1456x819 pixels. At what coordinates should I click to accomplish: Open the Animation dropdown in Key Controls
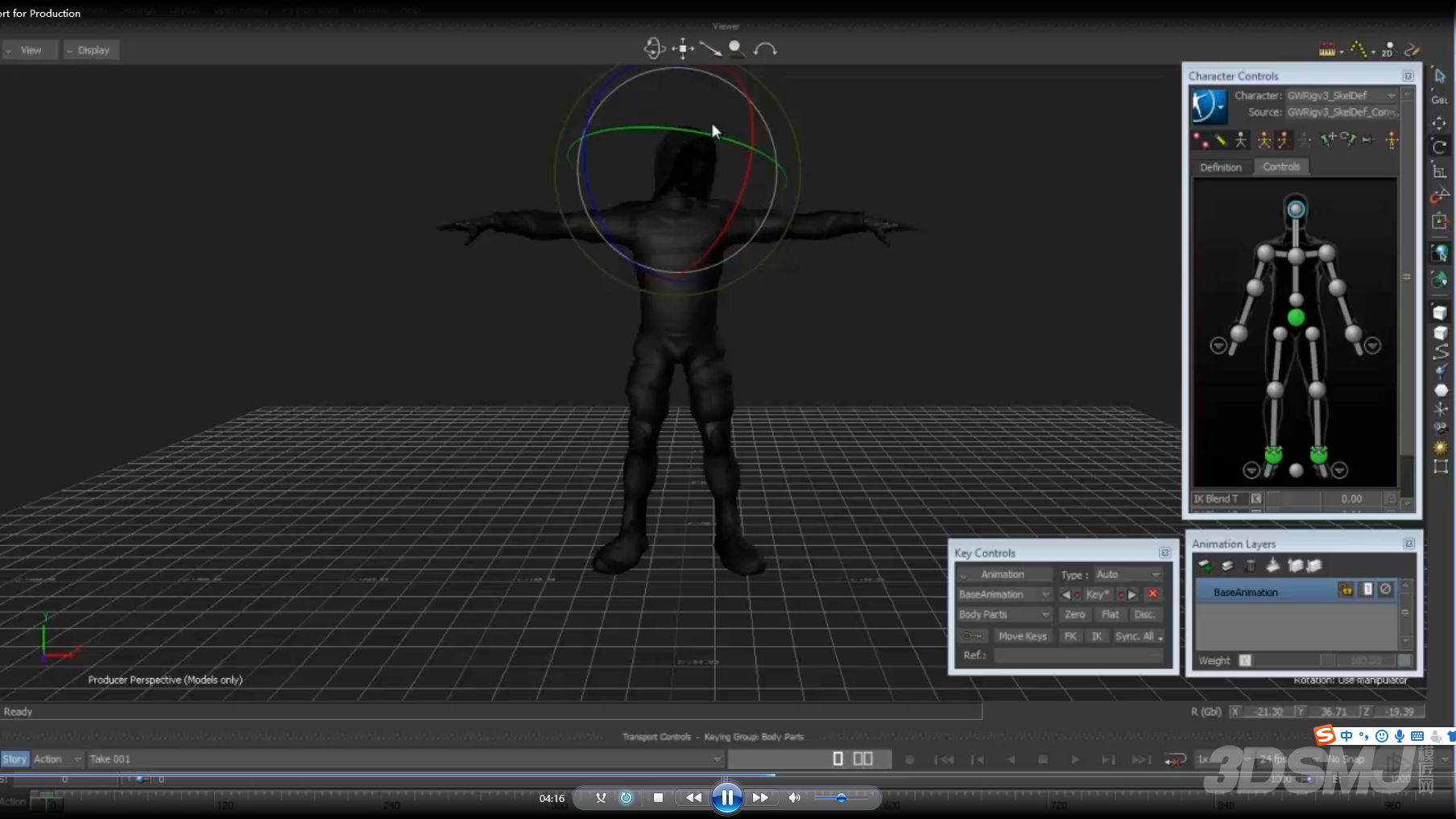tap(1004, 574)
